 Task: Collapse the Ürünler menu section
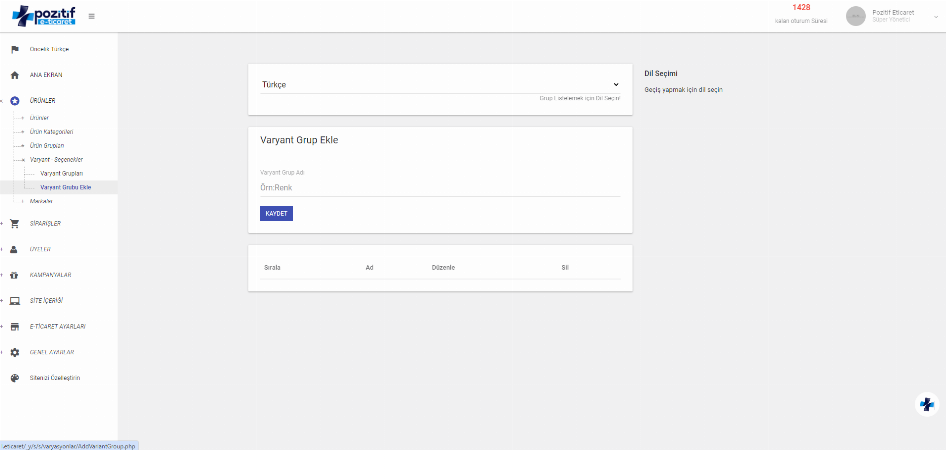[x=42, y=101]
